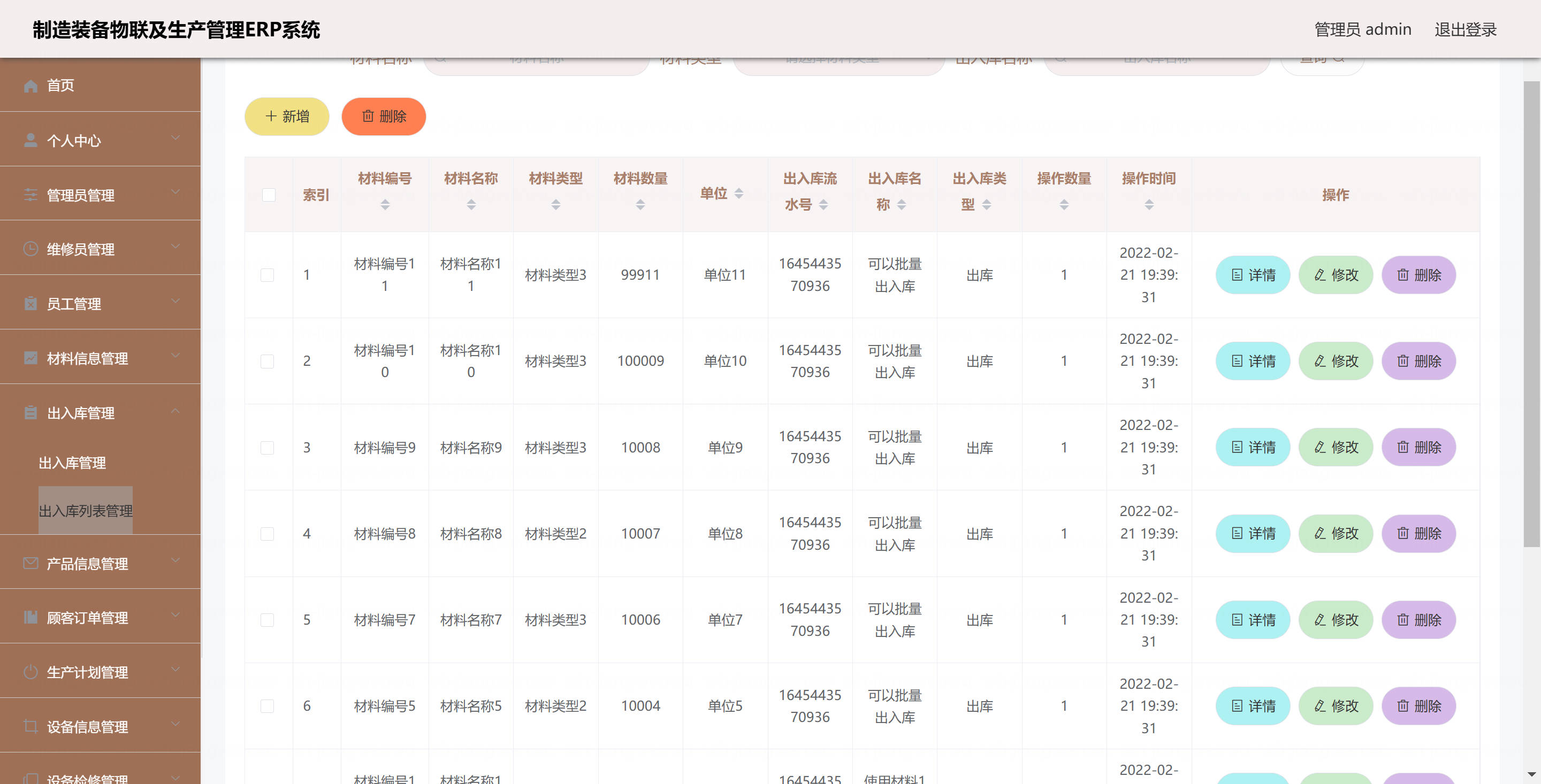Screen dimensions: 1541x784
Task: Click 修改 button for row 2
Action: pyautogui.click(x=1336, y=361)
